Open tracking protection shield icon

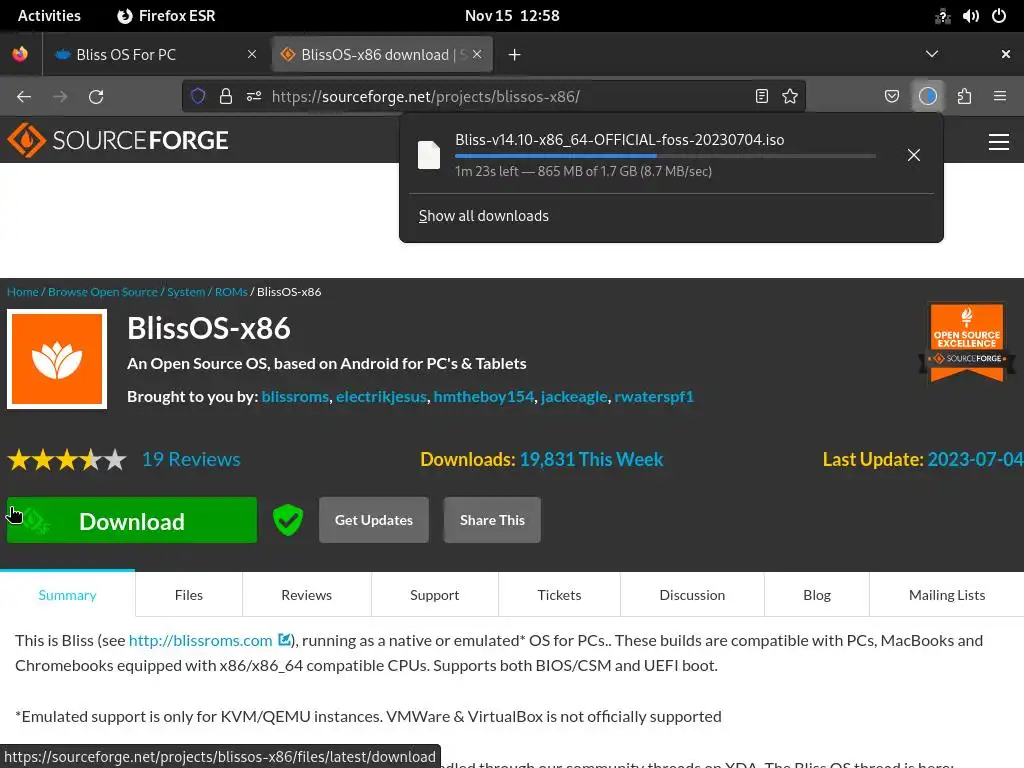click(198, 97)
